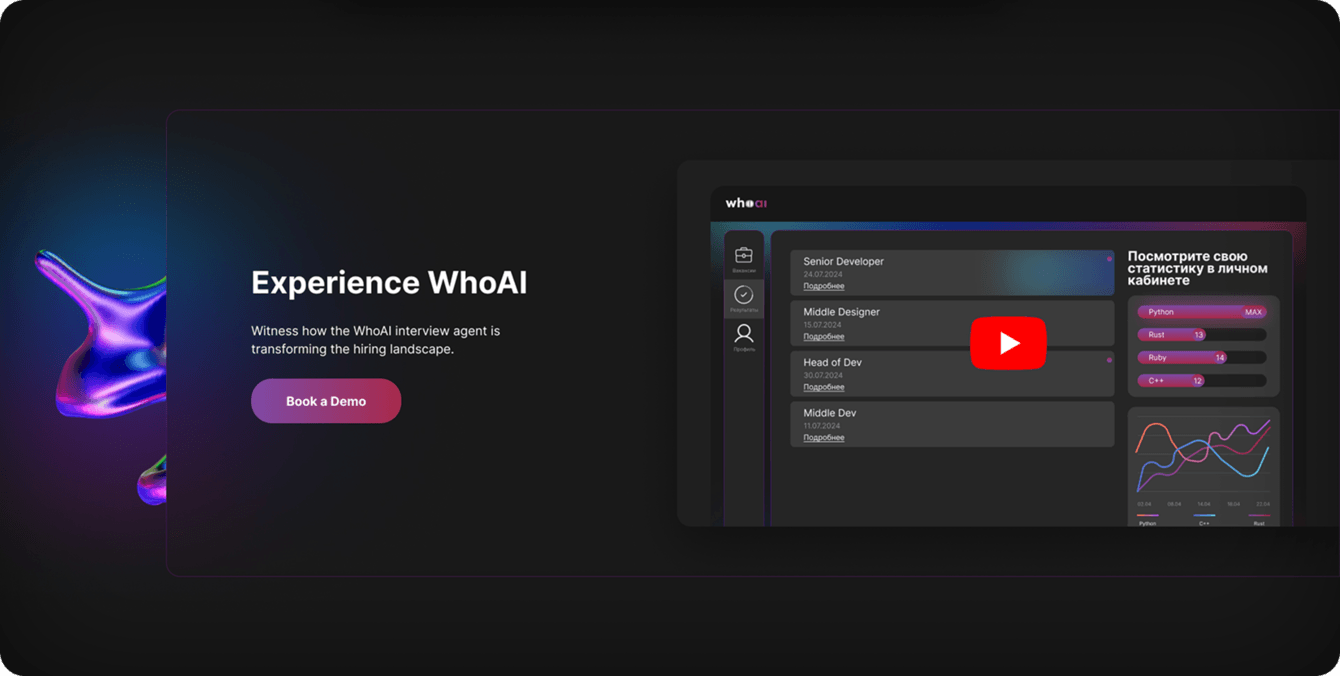Click the WhoAI logo in the video preview
The image size is (1340, 676).
click(x=746, y=203)
